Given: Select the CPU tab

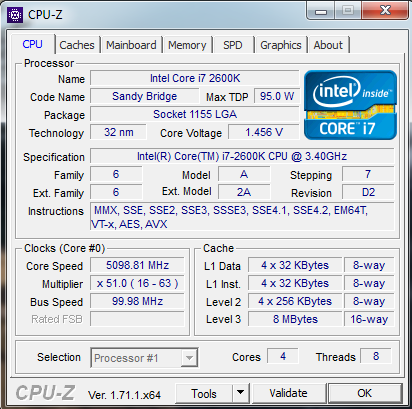Looking at the screenshot, I should click(x=33, y=44).
